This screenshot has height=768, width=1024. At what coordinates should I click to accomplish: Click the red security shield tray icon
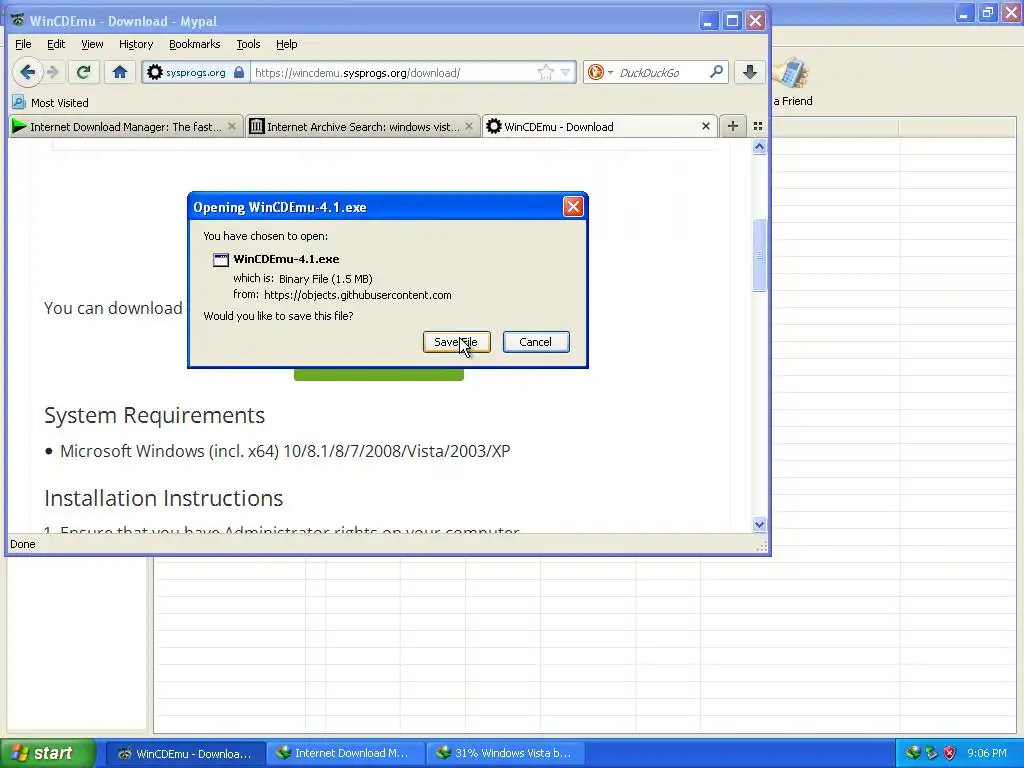(950, 753)
